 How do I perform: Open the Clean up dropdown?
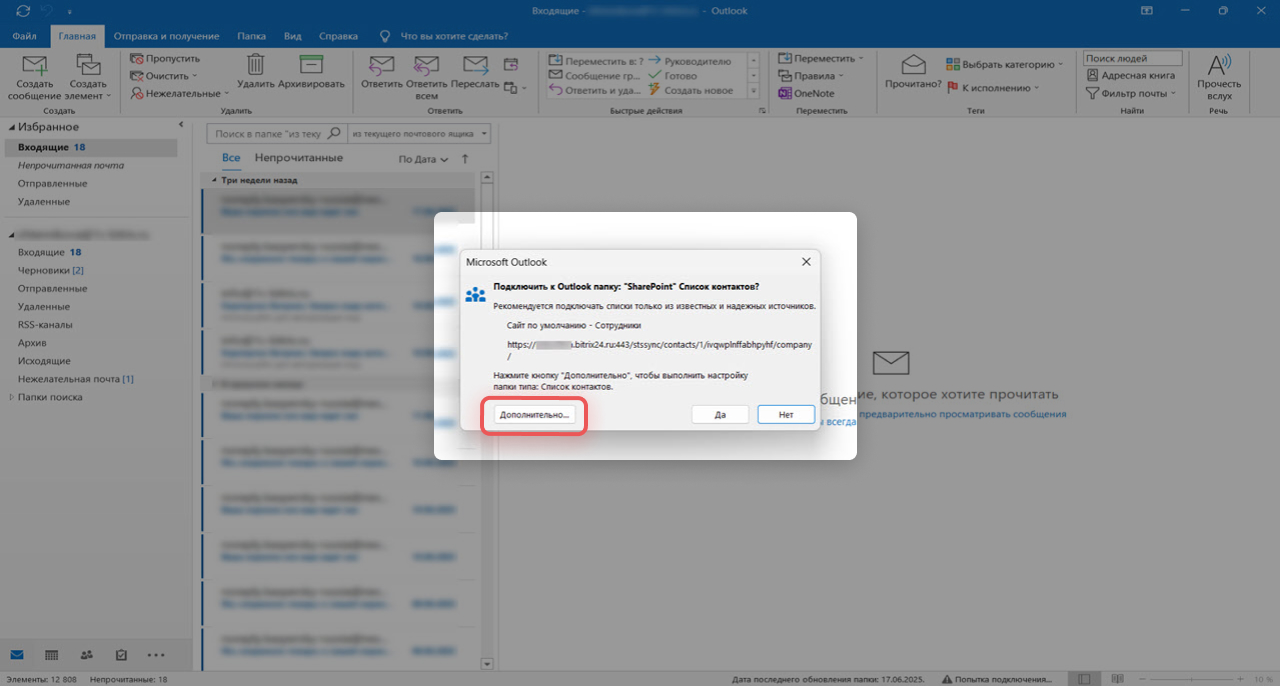click(164, 76)
